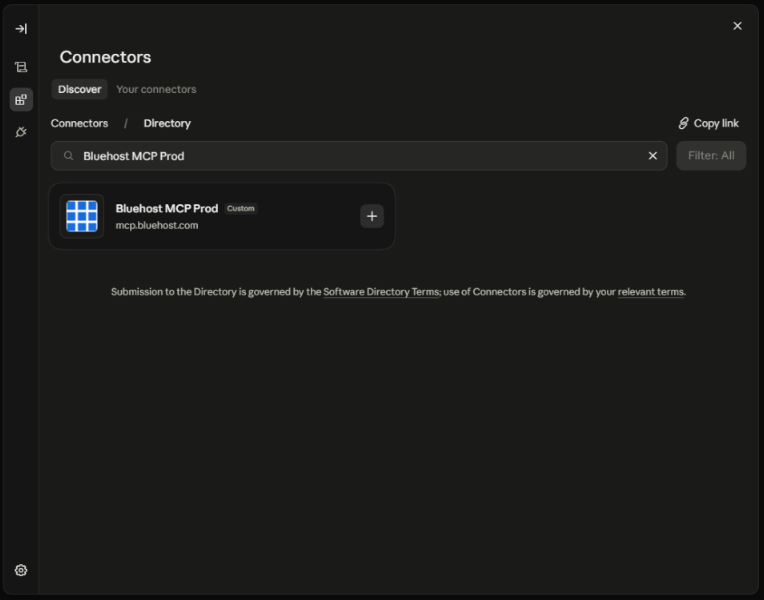Open the Bluehost MCP Prod card title
764x600 pixels.
167,209
